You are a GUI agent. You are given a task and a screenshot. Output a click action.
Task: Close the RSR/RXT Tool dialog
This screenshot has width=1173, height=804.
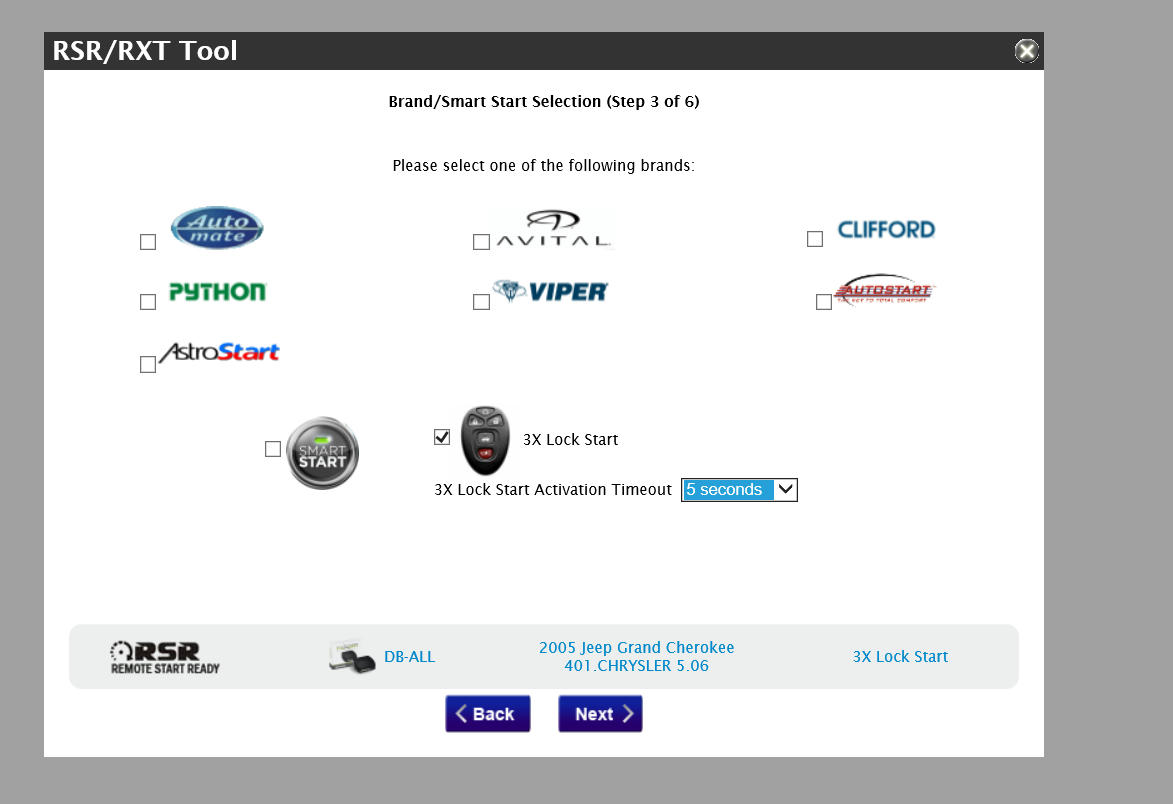coord(1026,51)
